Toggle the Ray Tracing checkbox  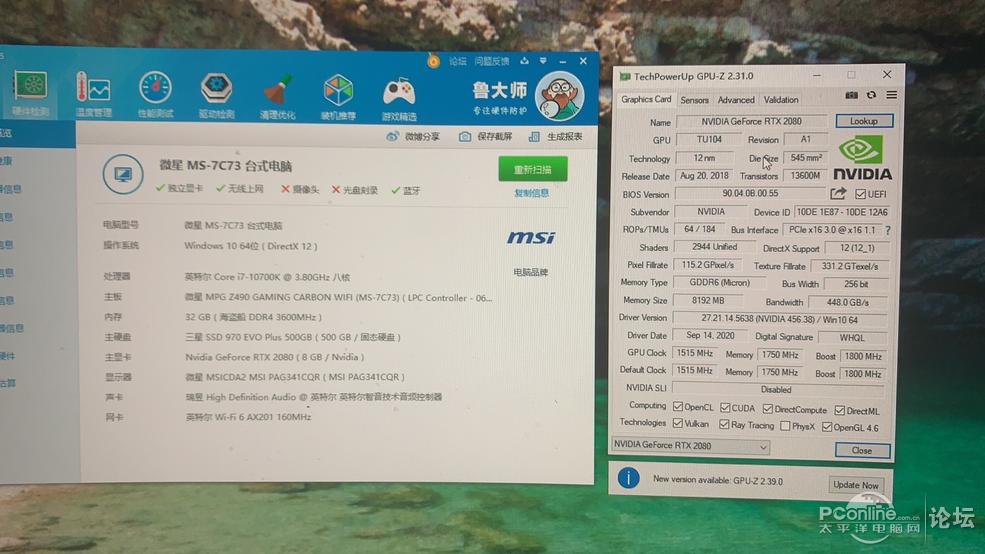pyautogui.click(x=724, y=425)
